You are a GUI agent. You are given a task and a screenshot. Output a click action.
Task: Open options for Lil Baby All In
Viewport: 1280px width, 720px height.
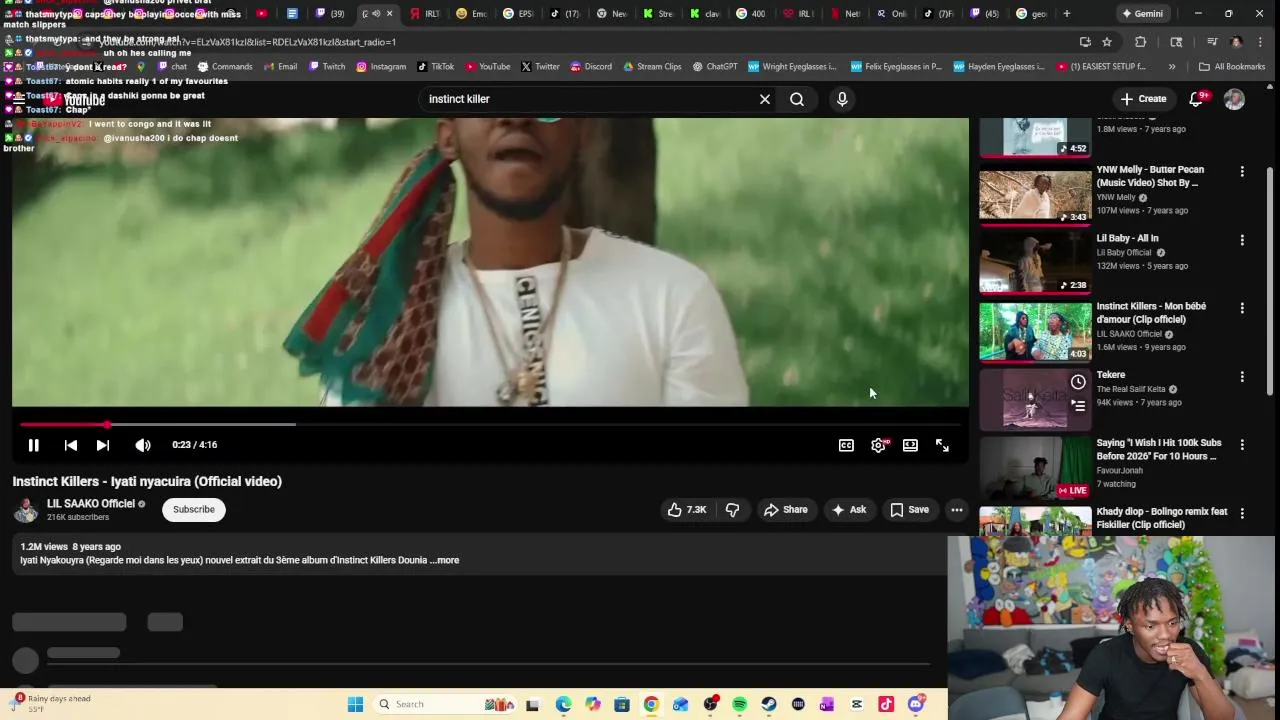[x=1242, y=240]
